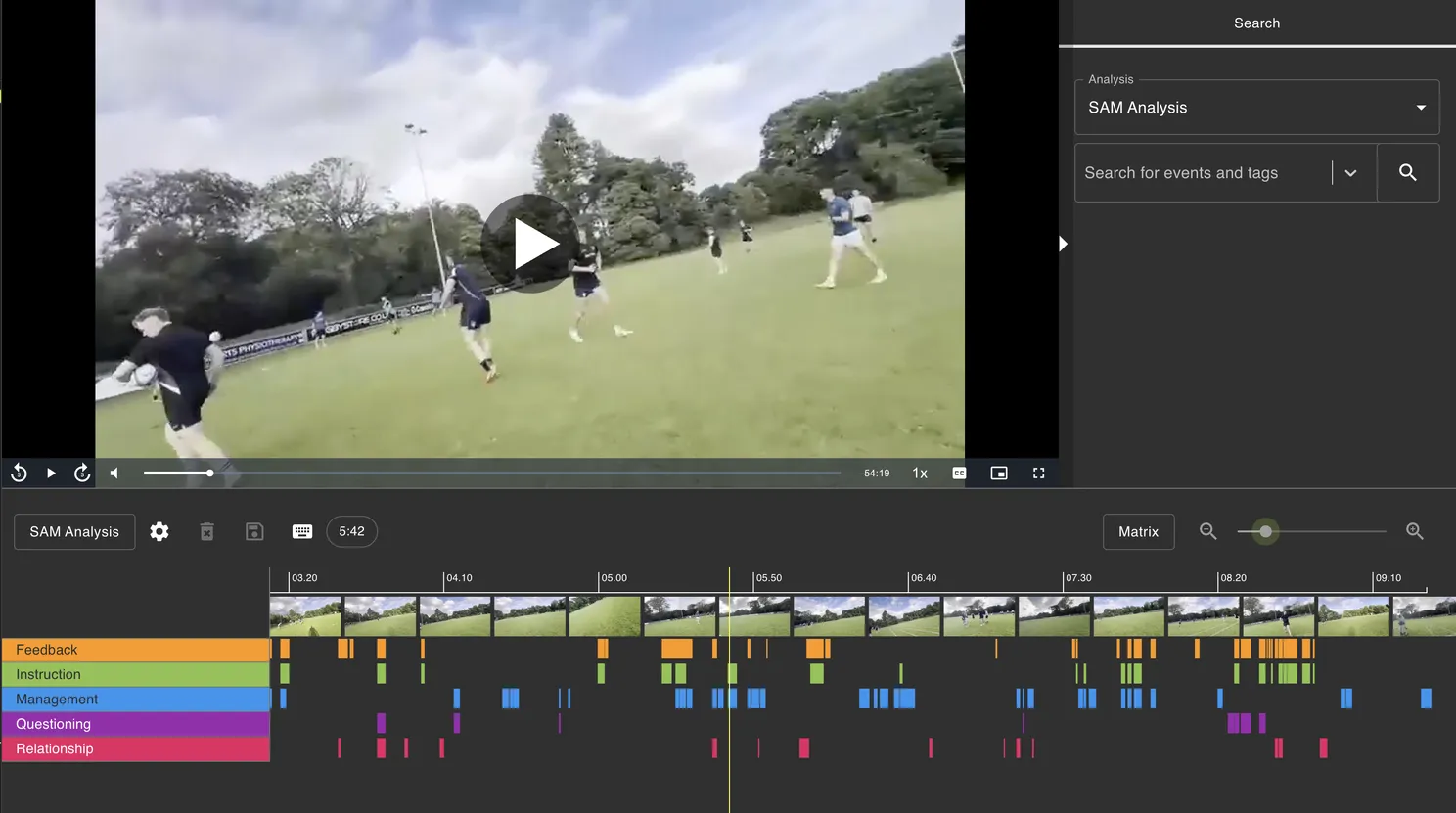This screenshot has width=1456, height=813.
Task: Click the 09.10 timeline marker
Action: 1388,578
